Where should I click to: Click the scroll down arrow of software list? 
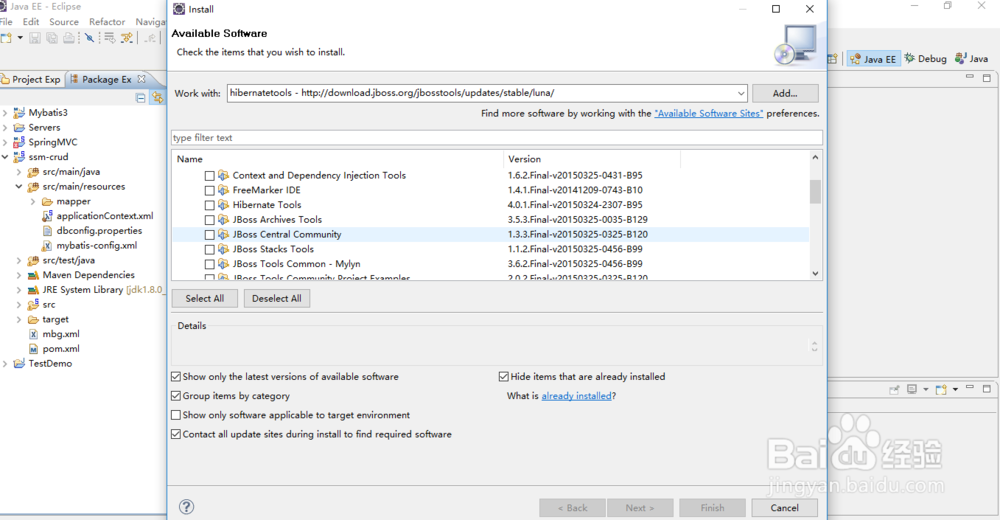pos(815,274)
